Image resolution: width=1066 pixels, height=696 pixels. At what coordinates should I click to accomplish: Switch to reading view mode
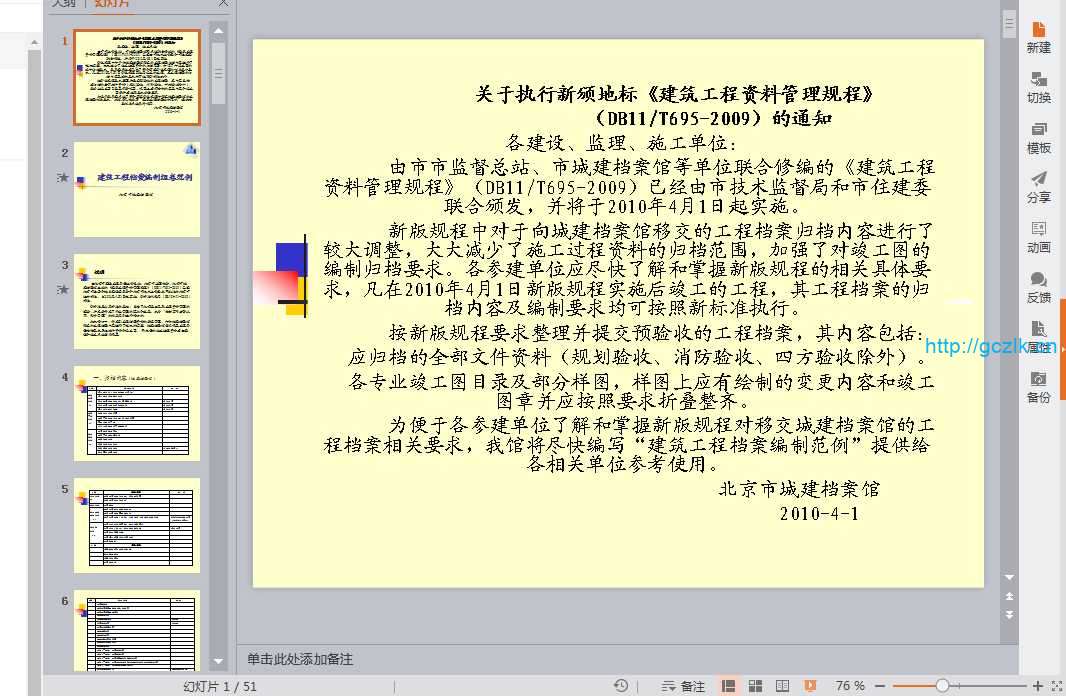783,686
